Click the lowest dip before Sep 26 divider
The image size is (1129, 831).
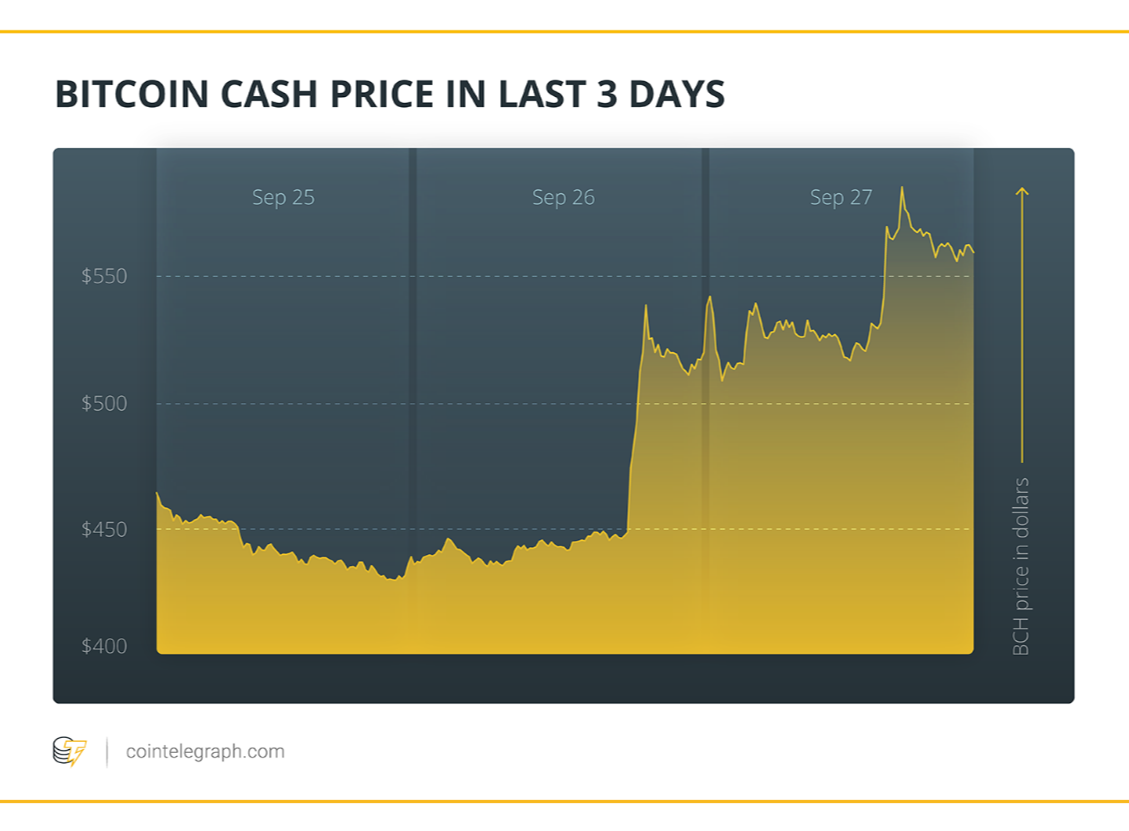392,579
